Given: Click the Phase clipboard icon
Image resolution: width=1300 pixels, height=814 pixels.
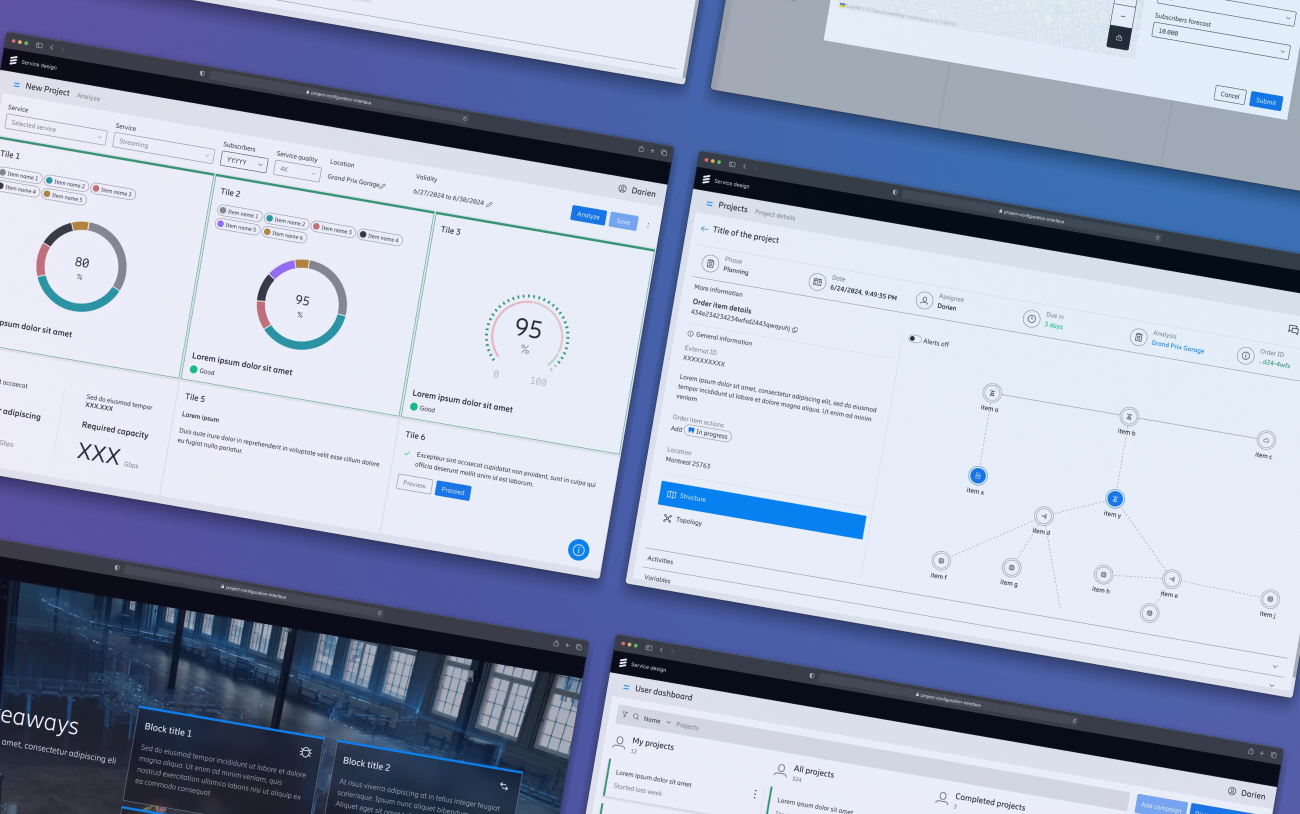Looking at the screenshot, I should point(710,264).
